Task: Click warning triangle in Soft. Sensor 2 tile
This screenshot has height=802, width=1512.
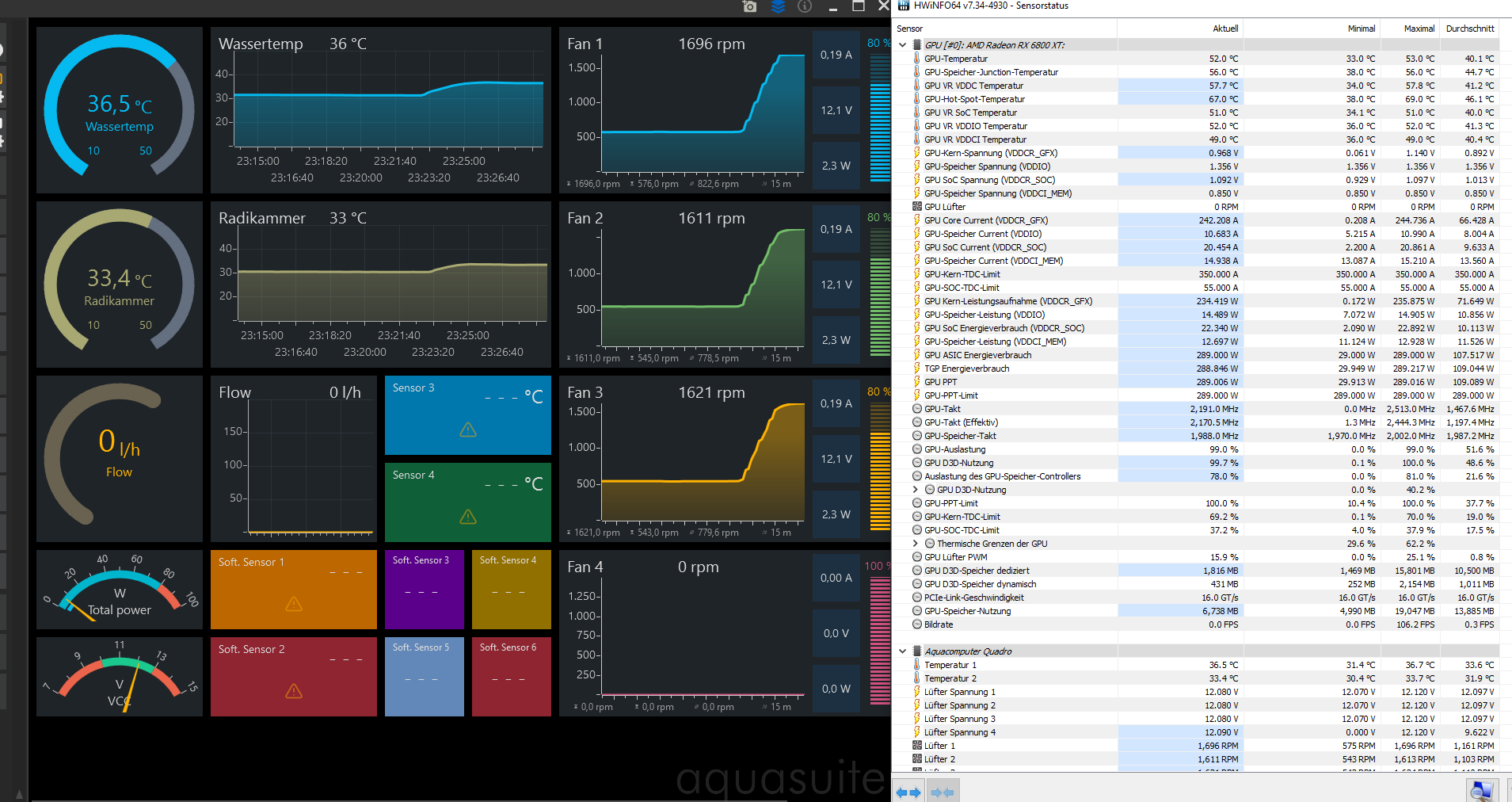Action: [x=294, y=691]
